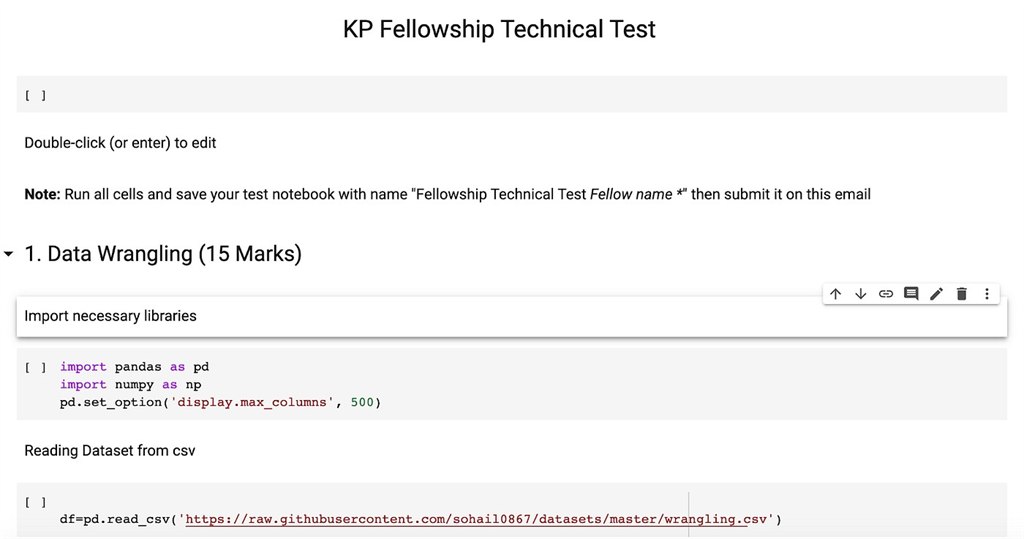The image size is (1024, 539).
Task: Click 'Double-click (or enter) to edit' cell
Action: point(120,143)
